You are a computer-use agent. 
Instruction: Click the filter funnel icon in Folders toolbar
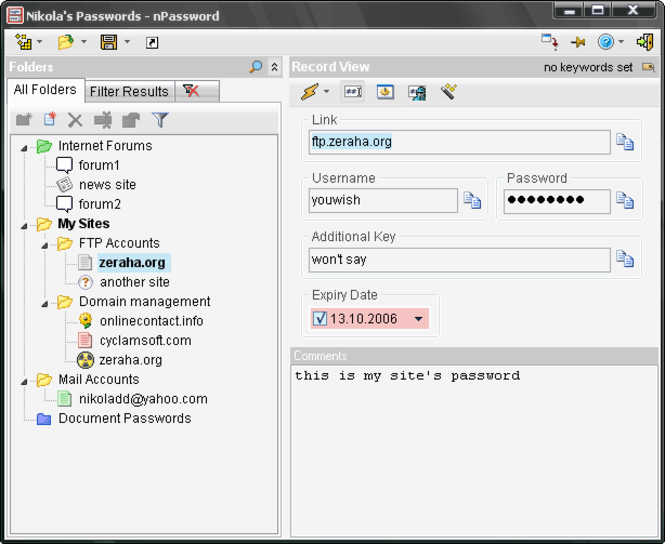(x=160, y=120)
